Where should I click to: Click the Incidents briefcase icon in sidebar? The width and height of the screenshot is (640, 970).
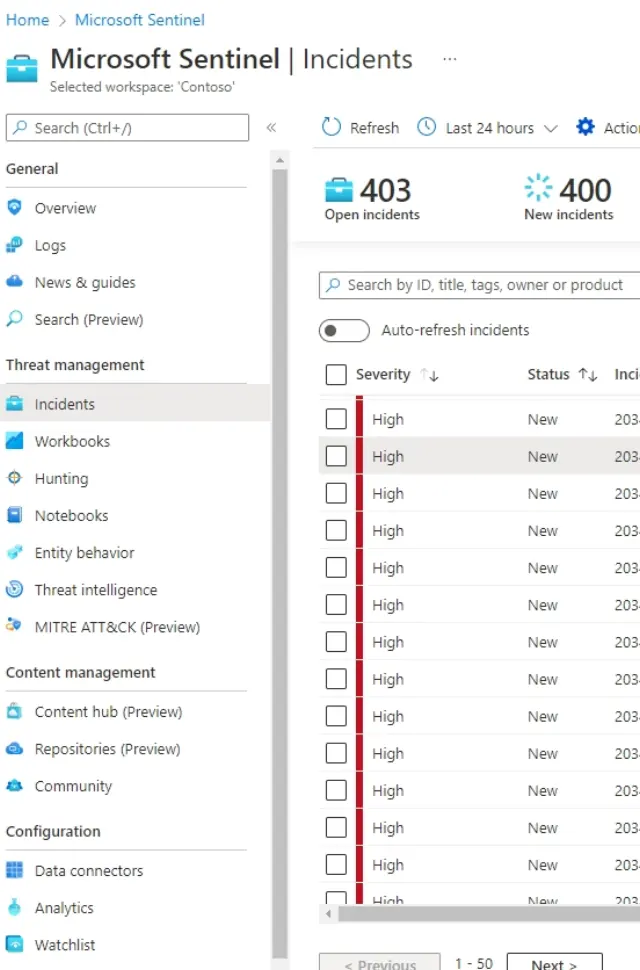click(14, 403)
